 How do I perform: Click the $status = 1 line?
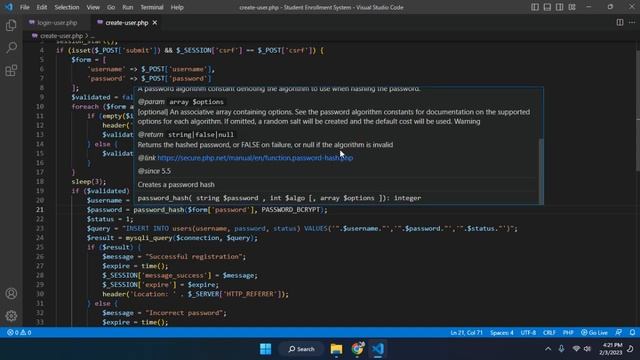110,219
